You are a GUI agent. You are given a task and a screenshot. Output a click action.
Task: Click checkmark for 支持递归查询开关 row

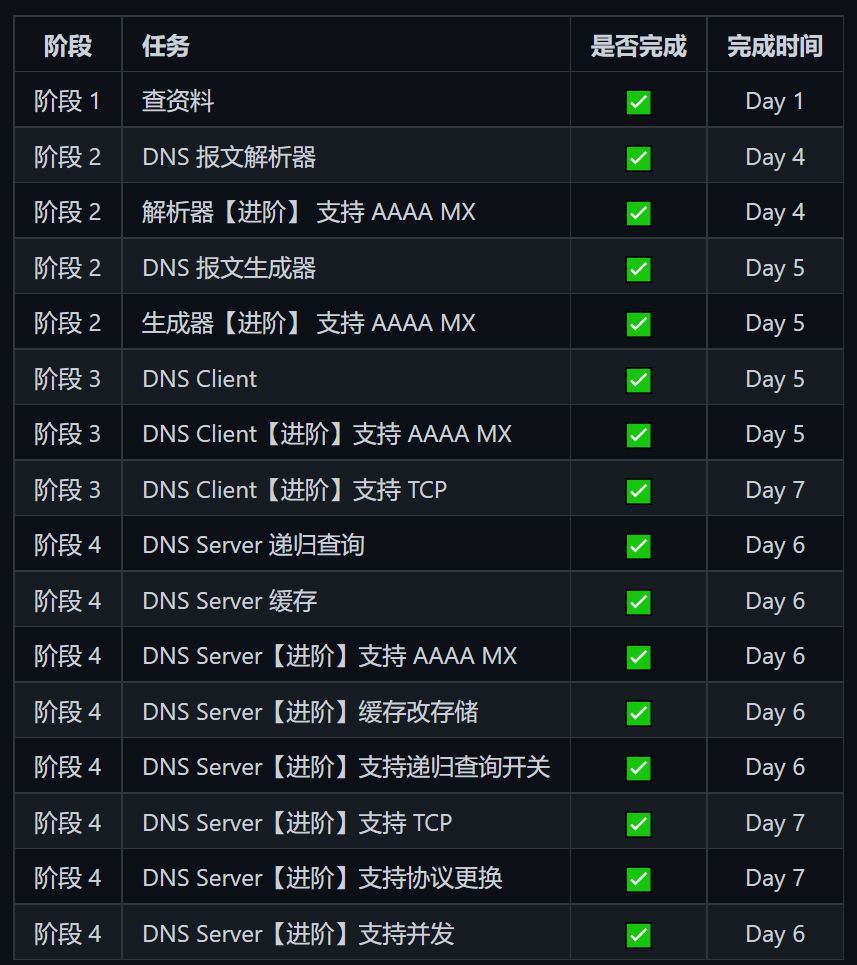pos(639,768)
